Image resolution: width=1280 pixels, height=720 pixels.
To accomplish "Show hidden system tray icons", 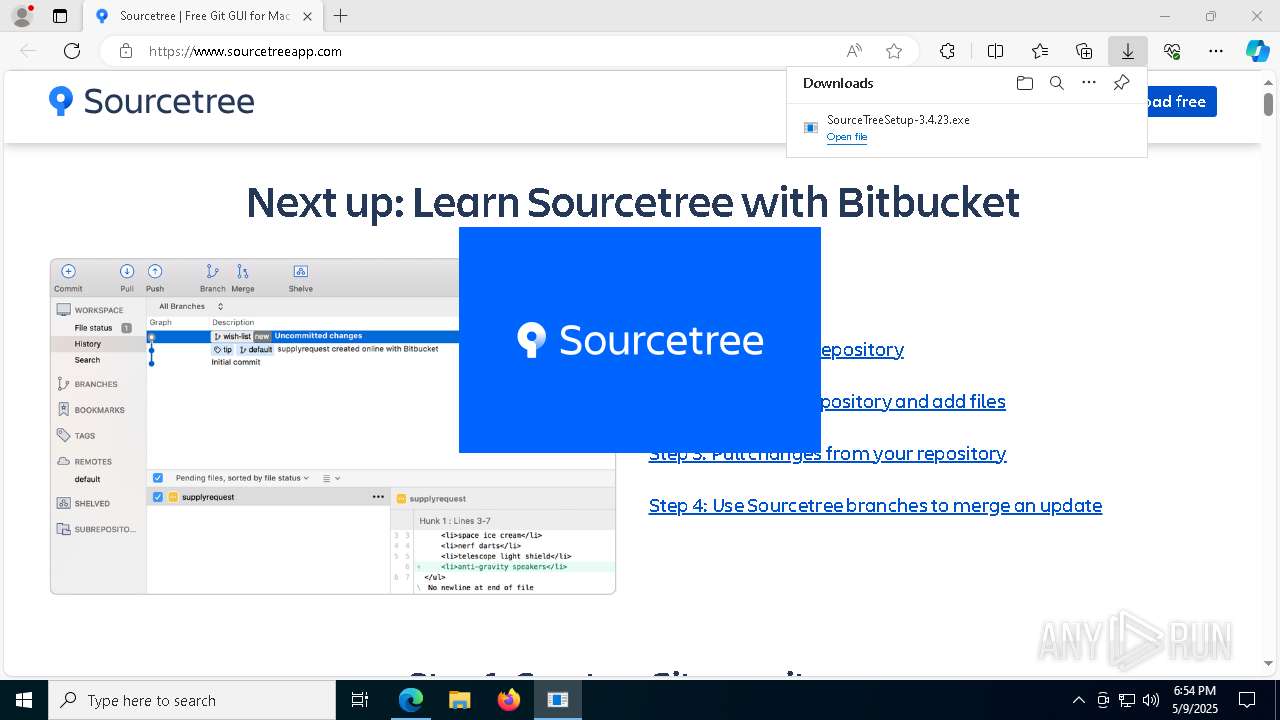I will pyautogui.click(x=1078, y=700).
